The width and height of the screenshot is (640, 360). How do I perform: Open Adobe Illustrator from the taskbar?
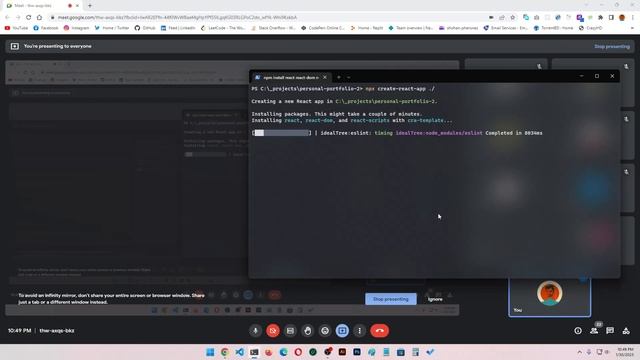[342, 352]
